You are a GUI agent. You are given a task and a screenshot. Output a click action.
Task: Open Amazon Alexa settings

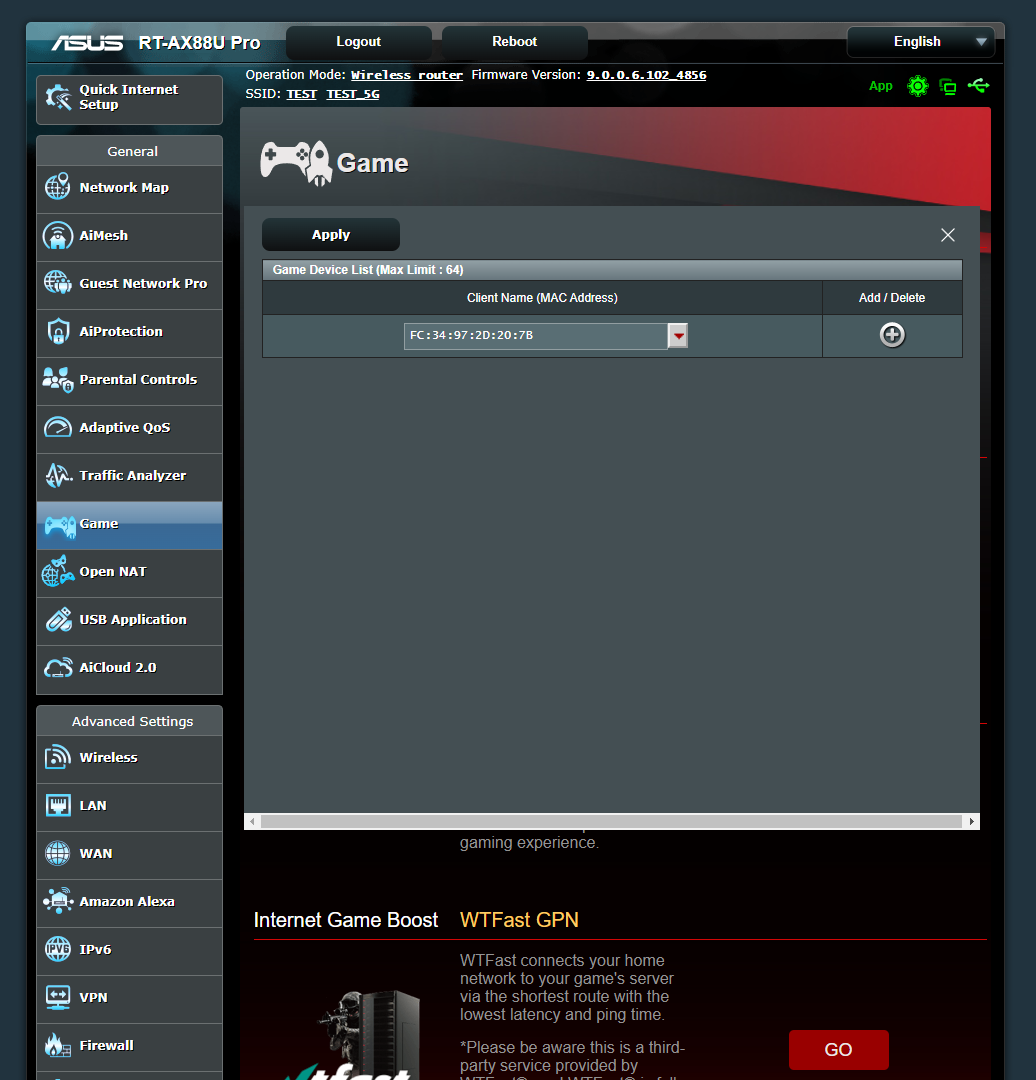click(130, 902)
